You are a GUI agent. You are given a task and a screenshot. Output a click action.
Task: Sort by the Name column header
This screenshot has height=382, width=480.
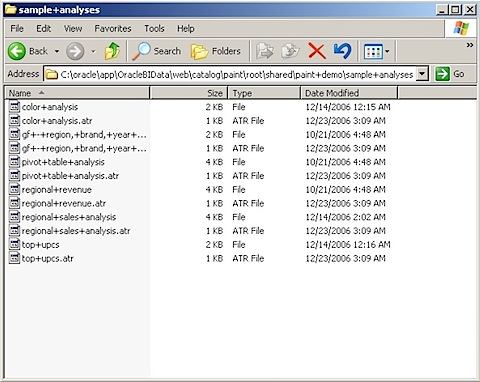coord(77,93)
